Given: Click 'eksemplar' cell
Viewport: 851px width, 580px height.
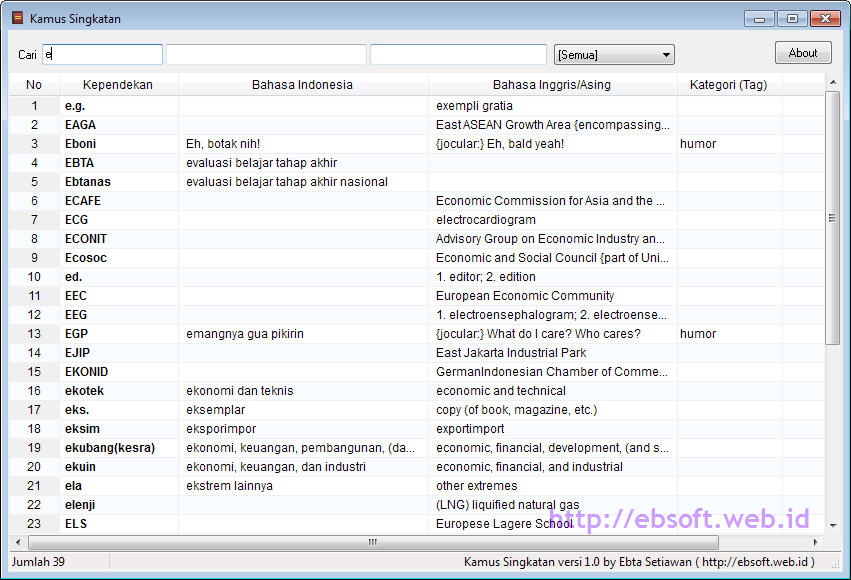Looking at the screenshot, I should (x=215, y=410).
